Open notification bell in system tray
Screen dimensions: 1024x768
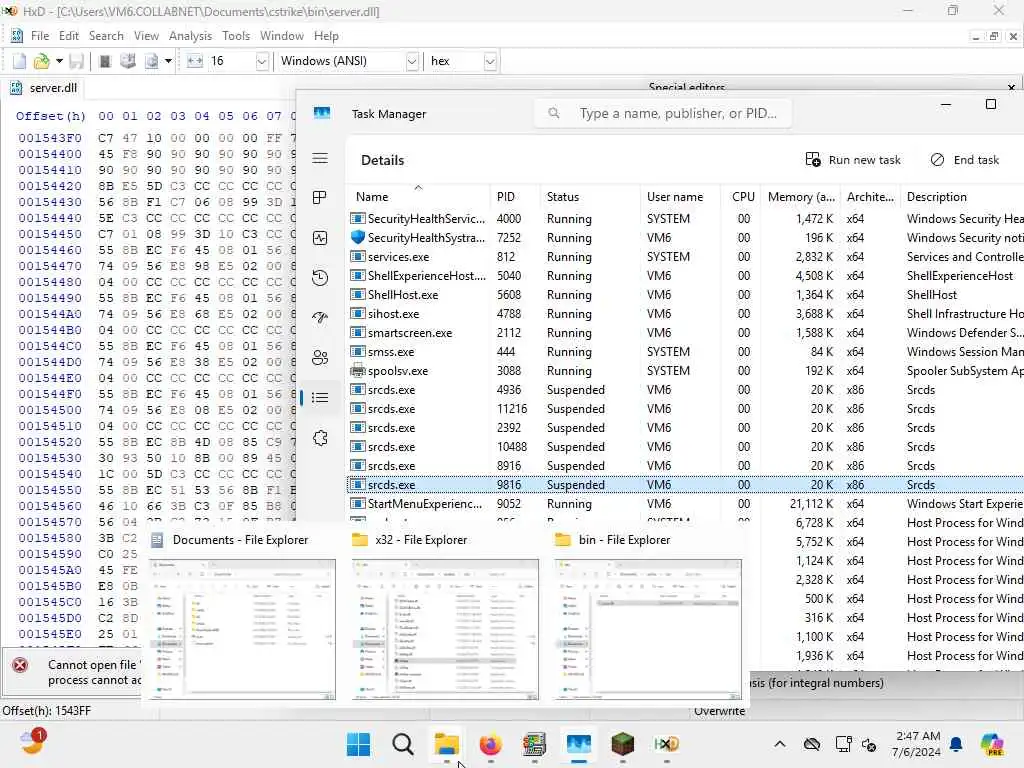coord(956,744)
